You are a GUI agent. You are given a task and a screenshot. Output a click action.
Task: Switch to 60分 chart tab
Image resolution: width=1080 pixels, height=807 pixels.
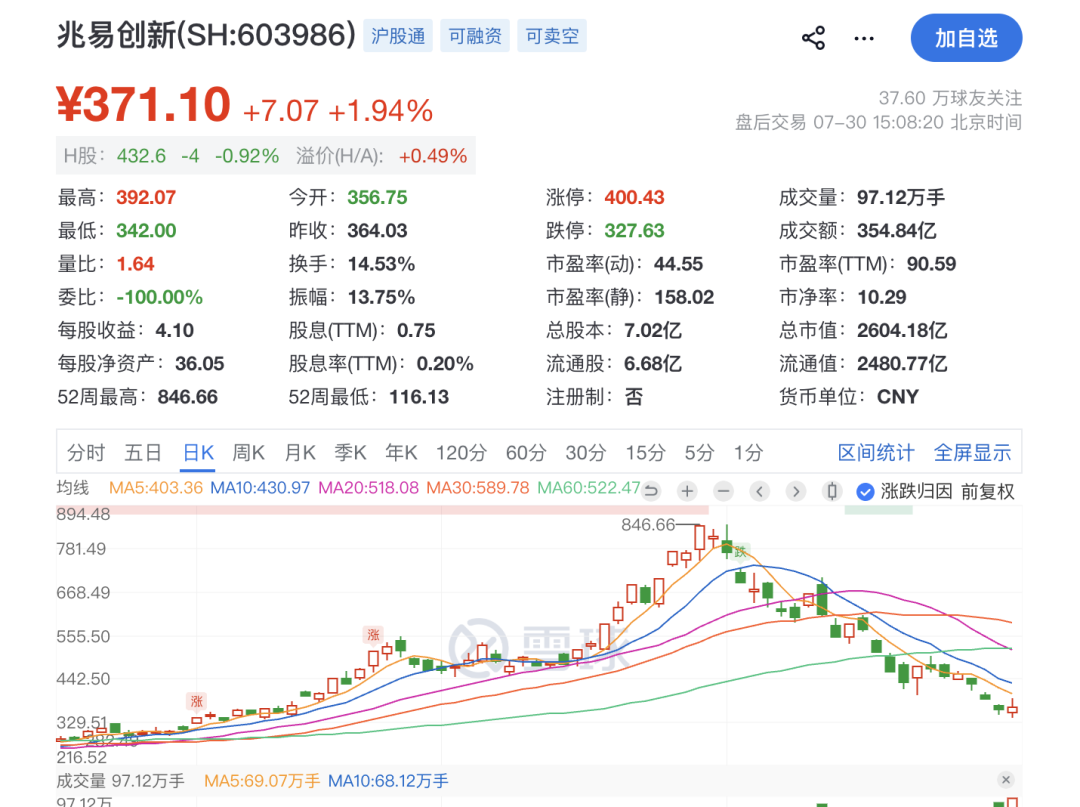[526, 452]
